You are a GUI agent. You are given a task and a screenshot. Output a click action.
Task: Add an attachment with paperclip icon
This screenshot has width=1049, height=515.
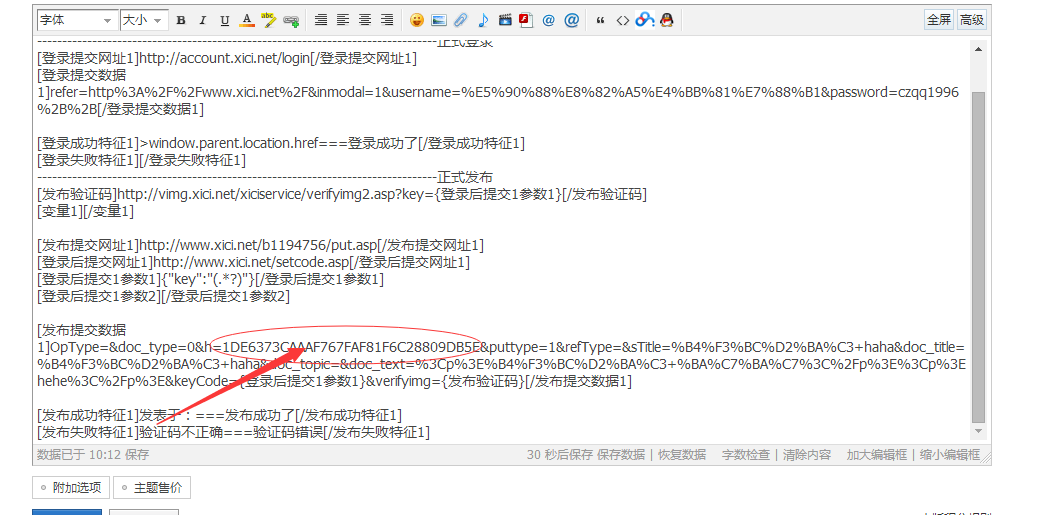click(460, 20)
